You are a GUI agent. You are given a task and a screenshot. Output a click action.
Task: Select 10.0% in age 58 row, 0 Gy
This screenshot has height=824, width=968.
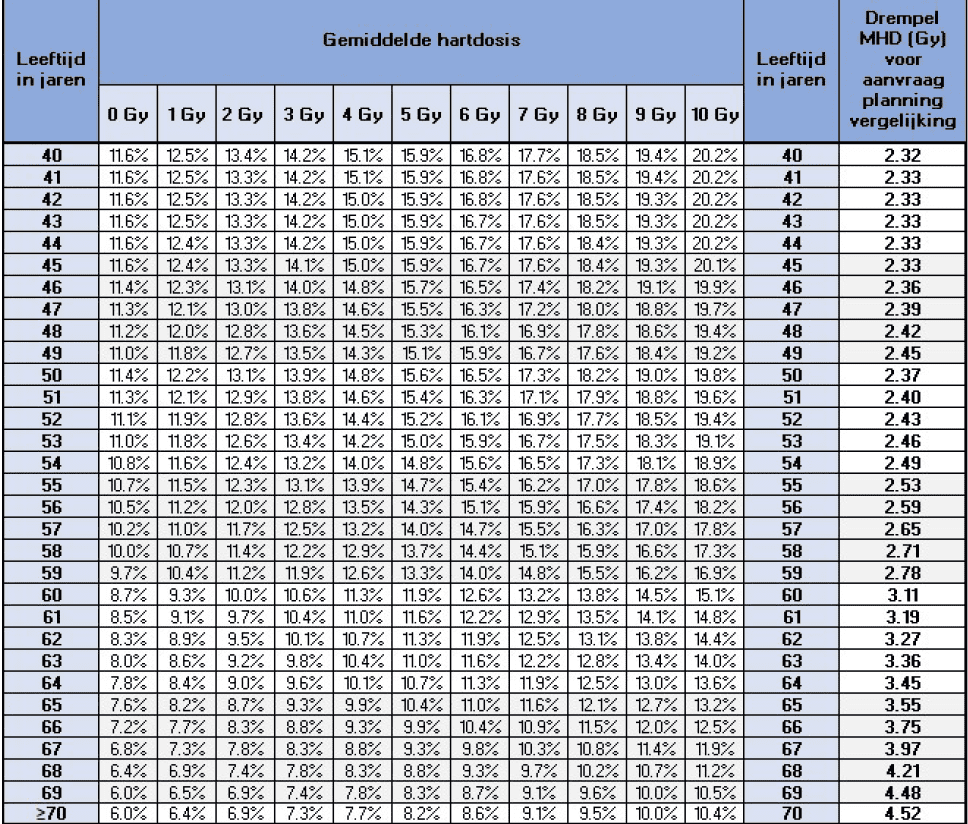(128, 551)
